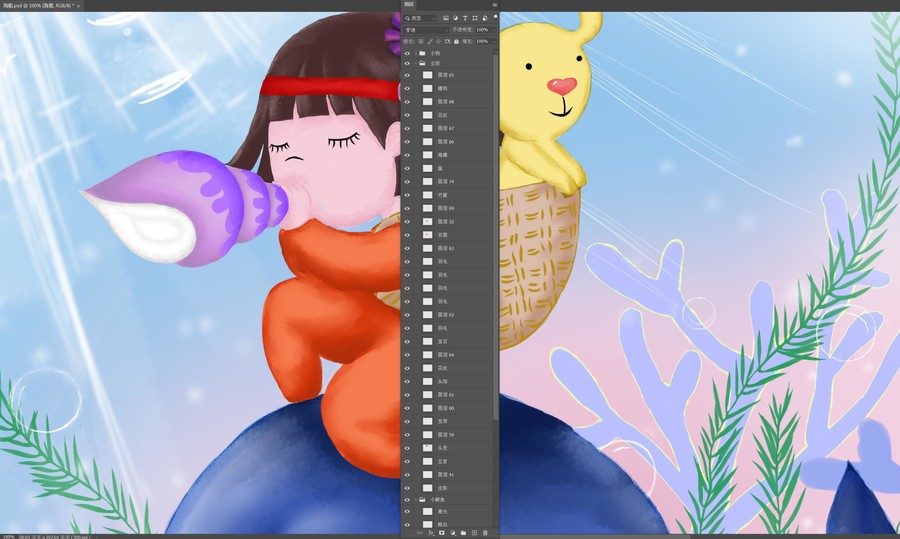
Task: Click the fill value field 100%
Action: pos(482,41)
